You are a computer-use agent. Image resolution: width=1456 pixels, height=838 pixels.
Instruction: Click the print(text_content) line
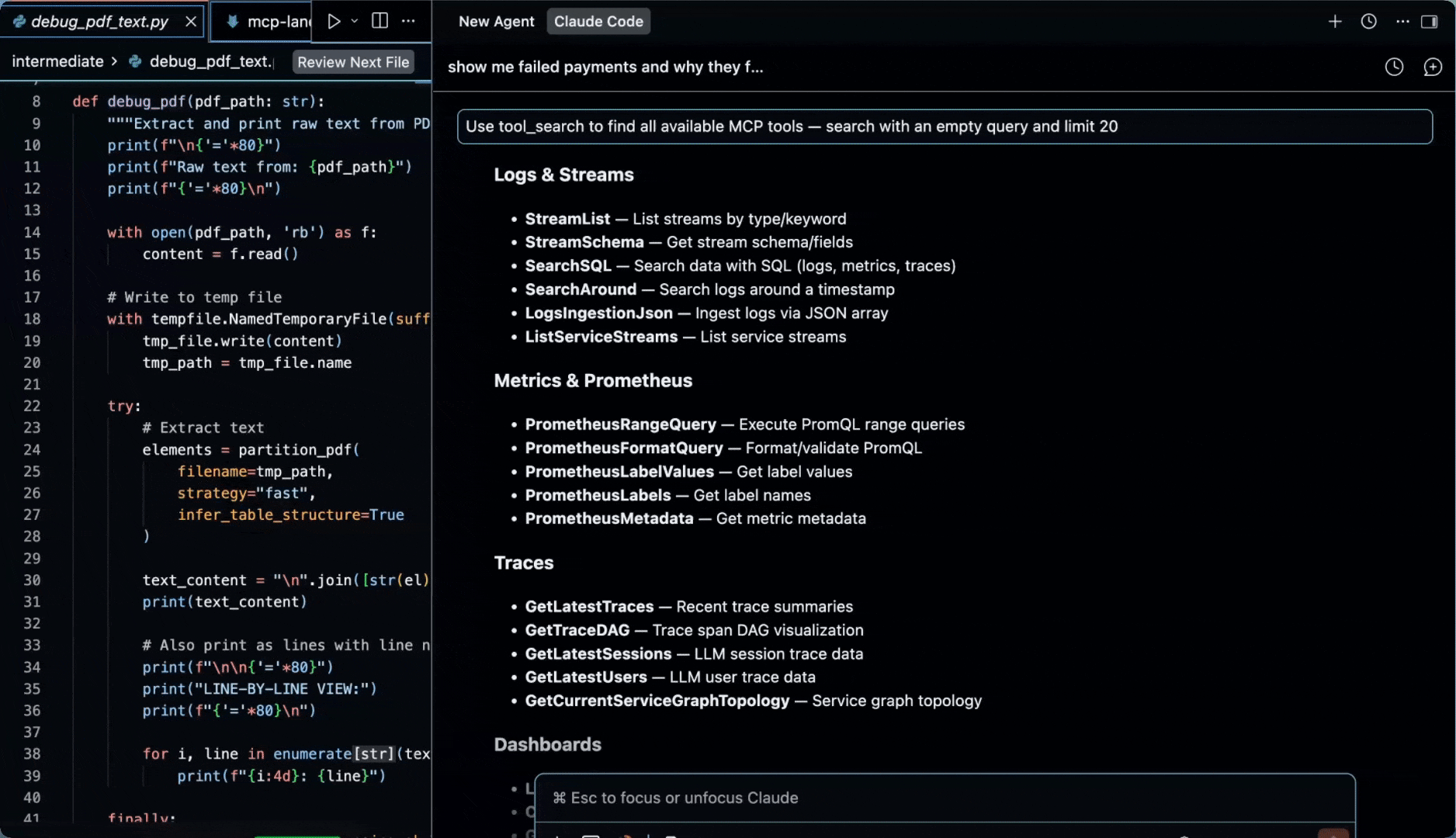pos(224,601)
